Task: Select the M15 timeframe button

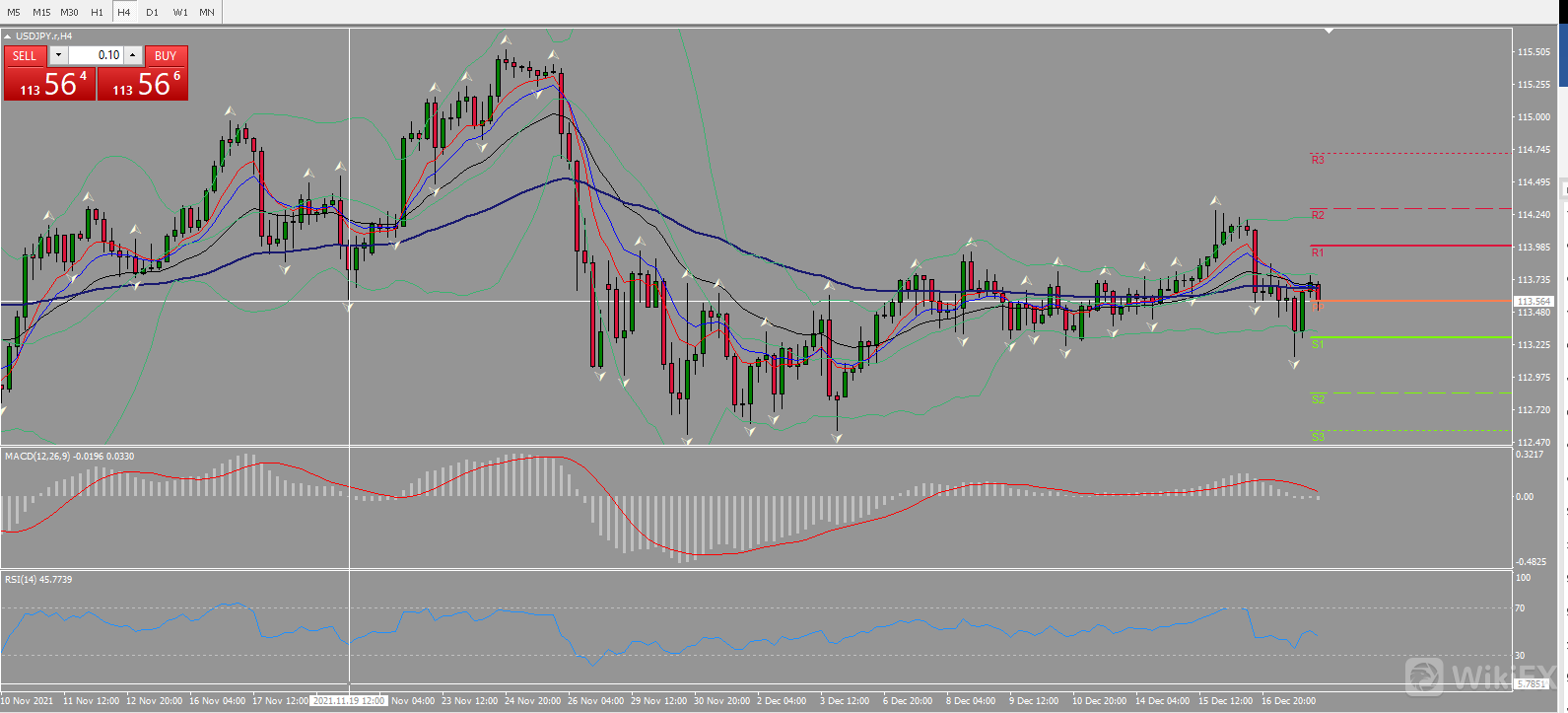Action: (x=41, y=12)
